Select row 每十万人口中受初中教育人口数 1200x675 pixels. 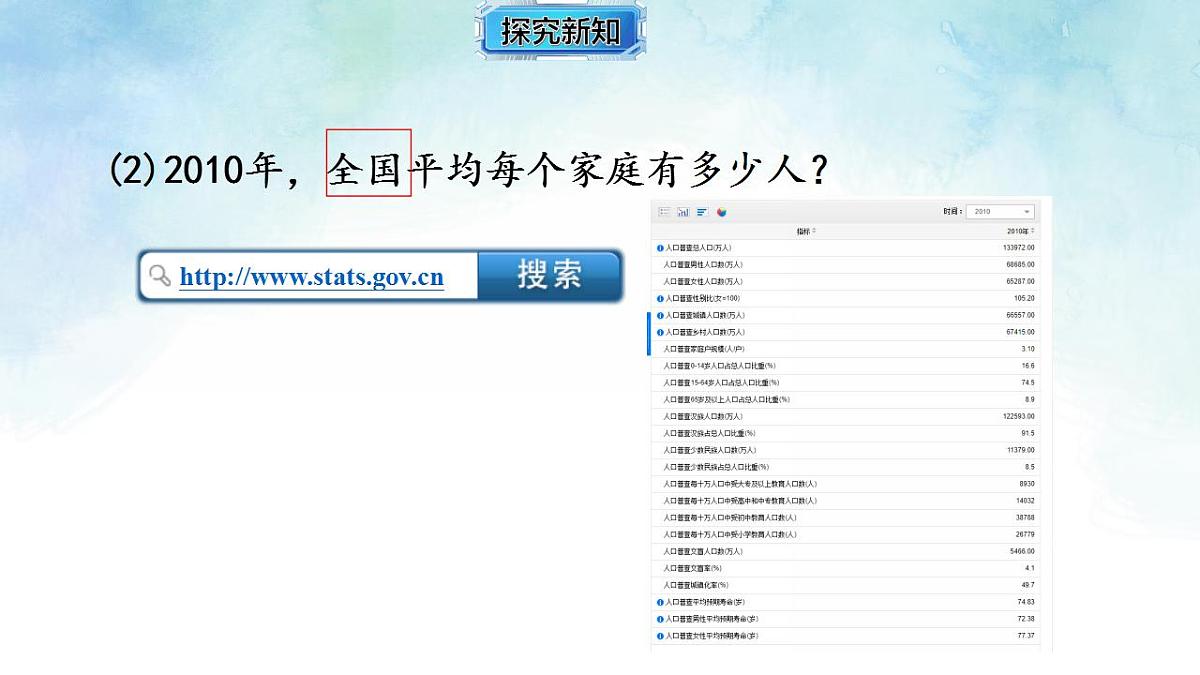click(x=846, y=518)
